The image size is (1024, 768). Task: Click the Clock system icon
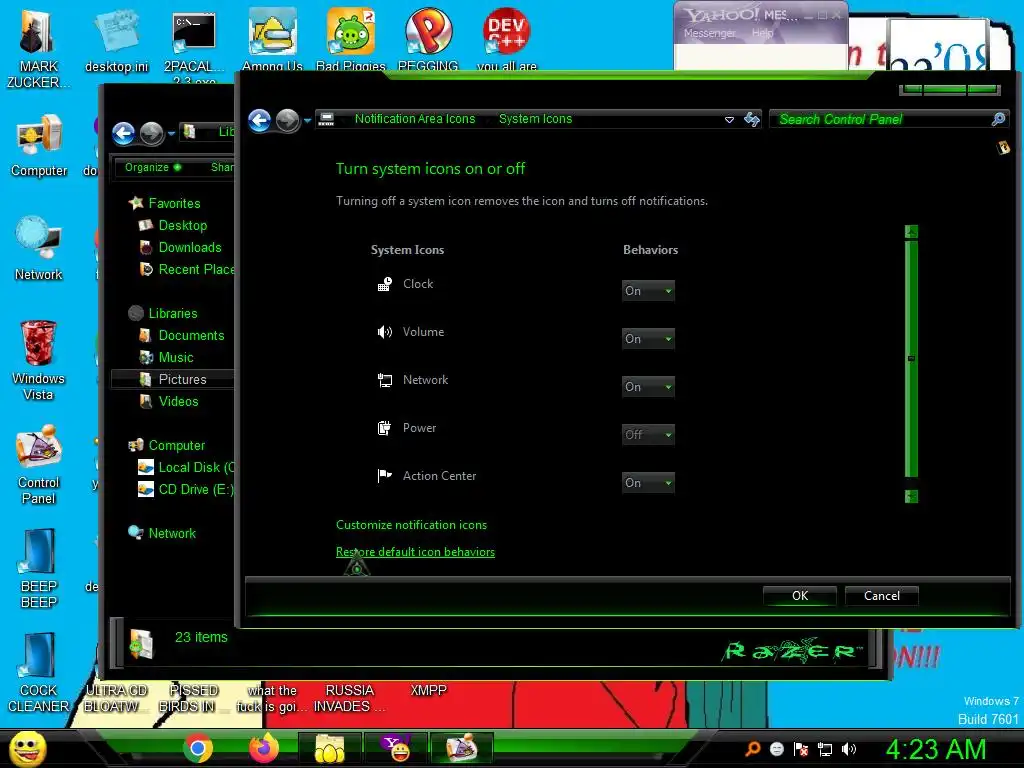point(385,284)
